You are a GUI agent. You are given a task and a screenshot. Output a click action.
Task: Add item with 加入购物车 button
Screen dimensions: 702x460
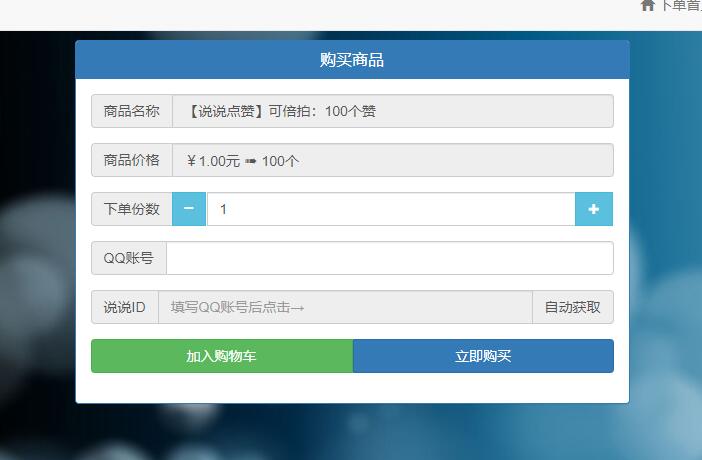coord(222,356)
